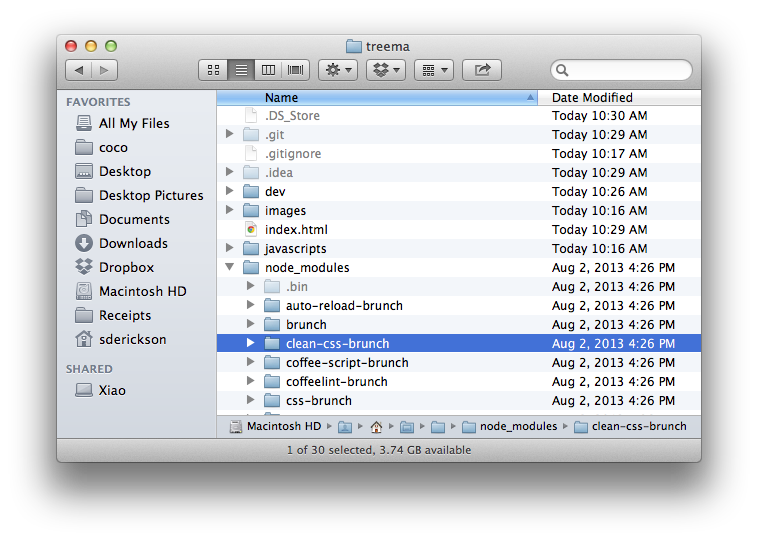Image resolution: width=758 pixels, height=541 pixels.
Task: Select the .DS_Store file
Action: (x=459, y=116)
